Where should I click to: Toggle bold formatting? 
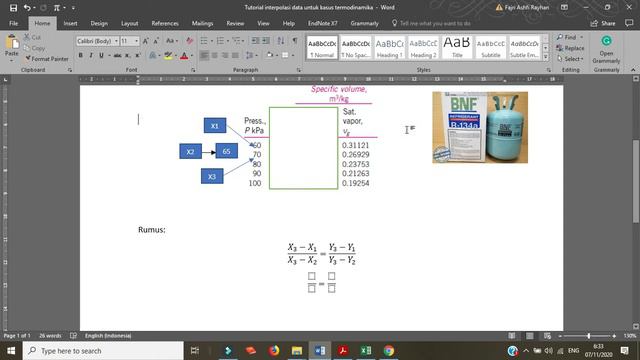pos(80,55)
